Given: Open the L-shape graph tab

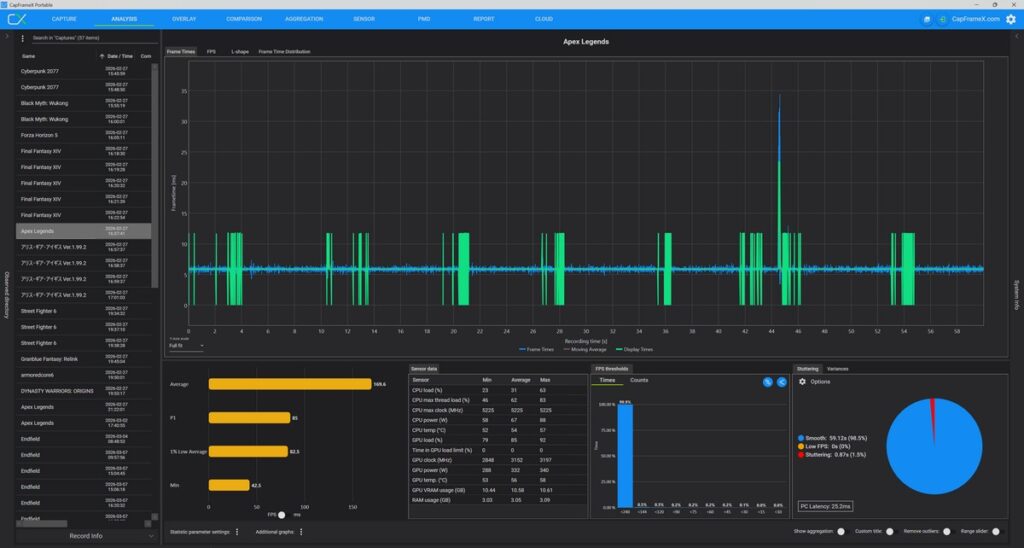Looking at the screenshot, I should pos(240,51).
